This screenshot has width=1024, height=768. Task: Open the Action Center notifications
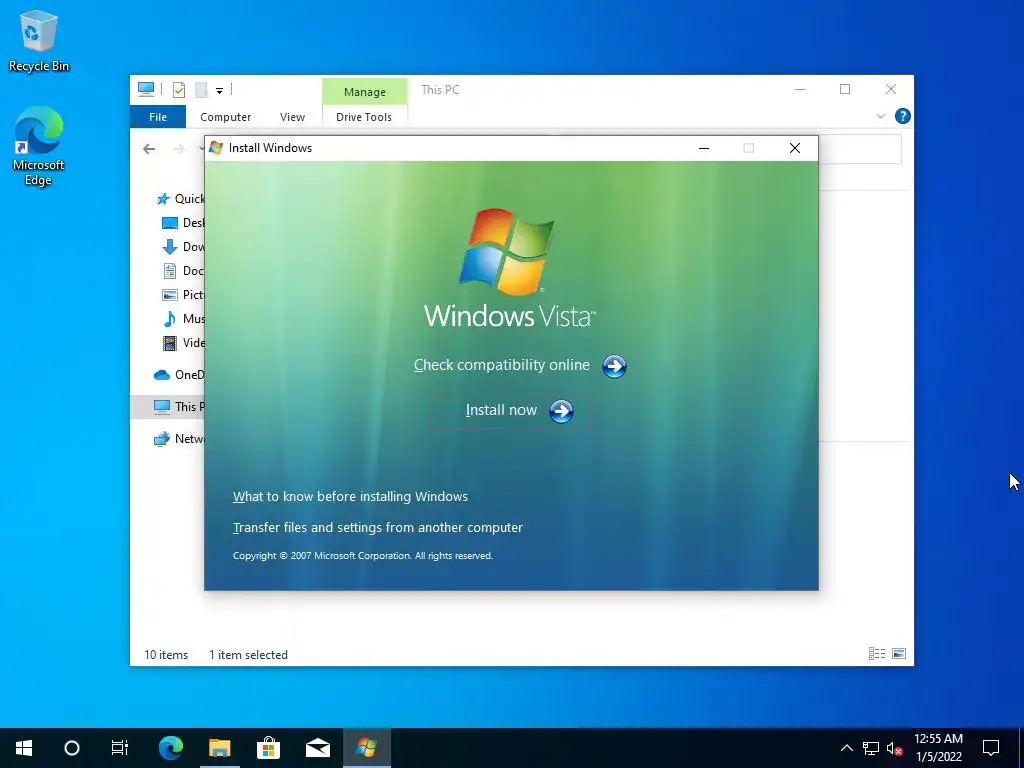pos(991,748)
